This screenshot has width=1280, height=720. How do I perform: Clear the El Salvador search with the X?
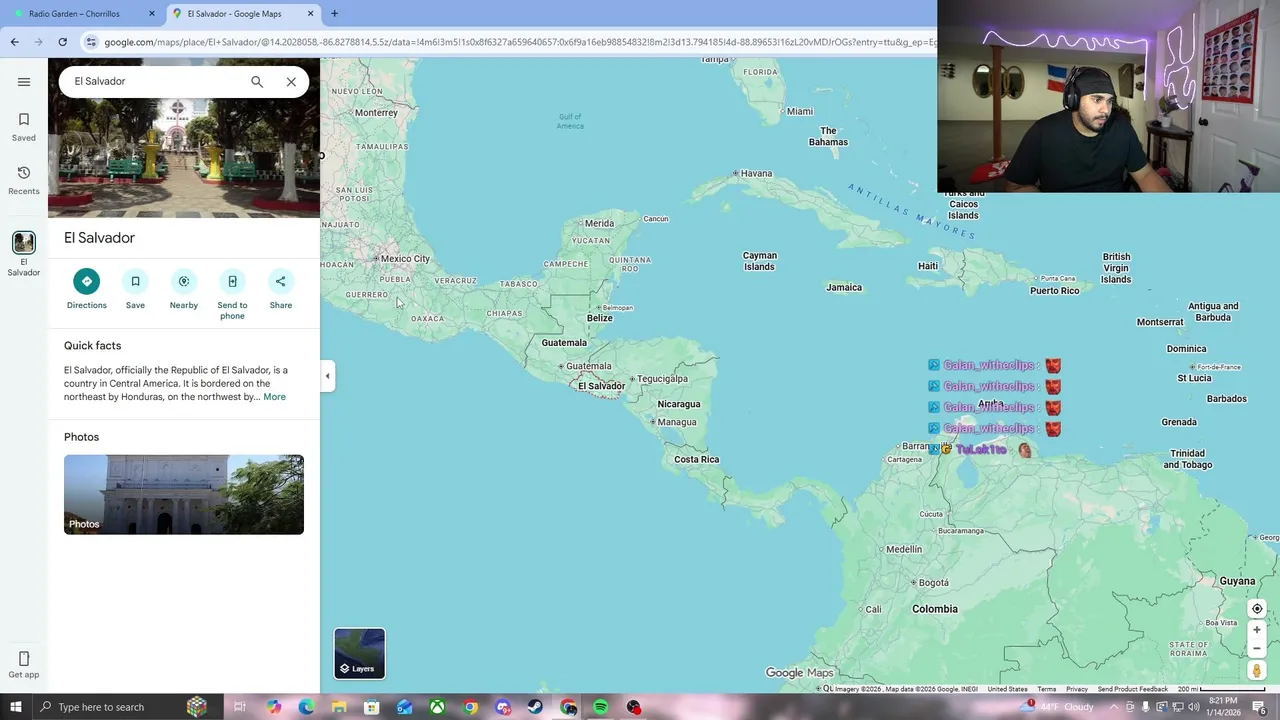[291, 82]
